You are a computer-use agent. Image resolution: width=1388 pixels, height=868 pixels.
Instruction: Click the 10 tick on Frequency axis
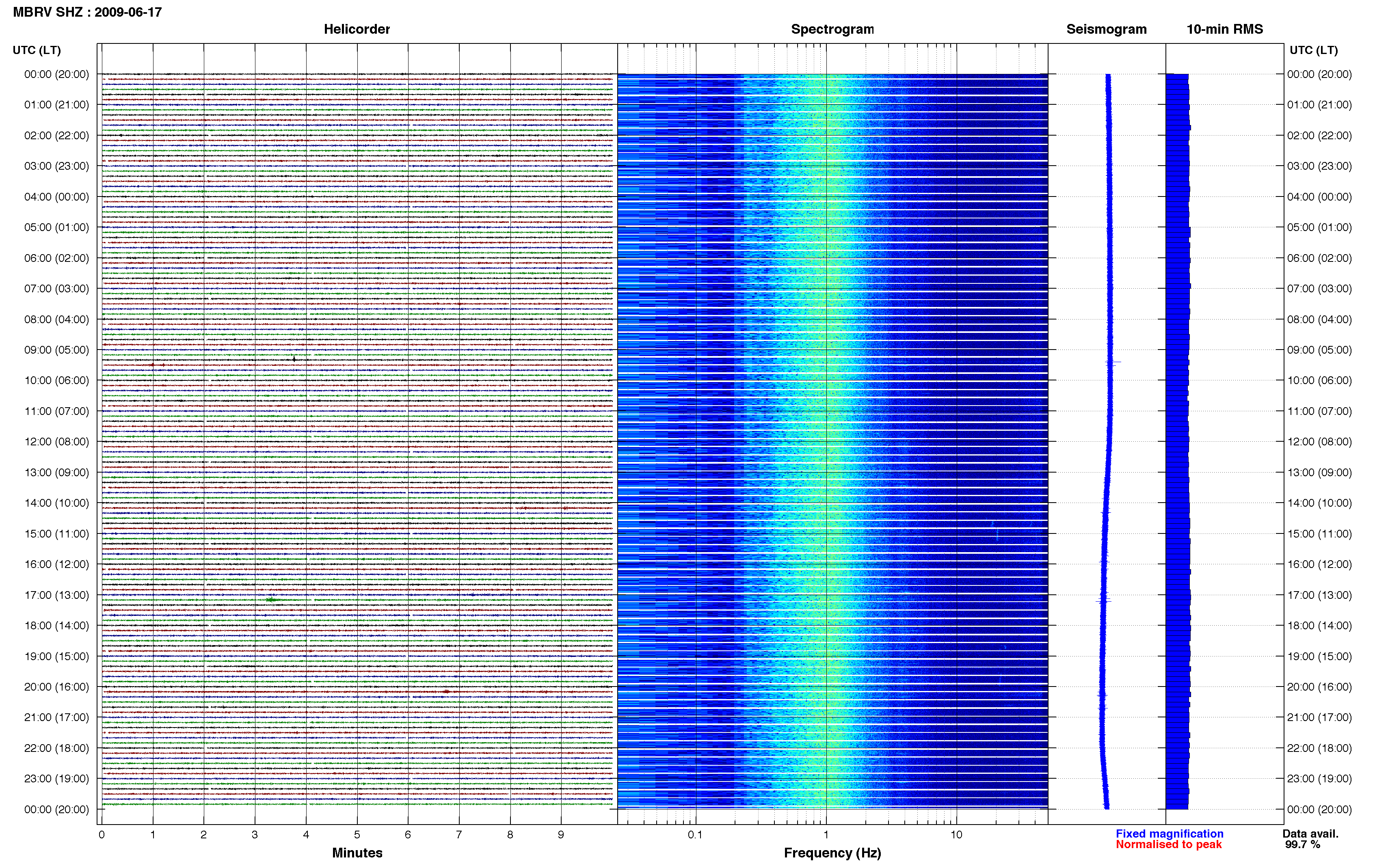(x=956, y=835)
